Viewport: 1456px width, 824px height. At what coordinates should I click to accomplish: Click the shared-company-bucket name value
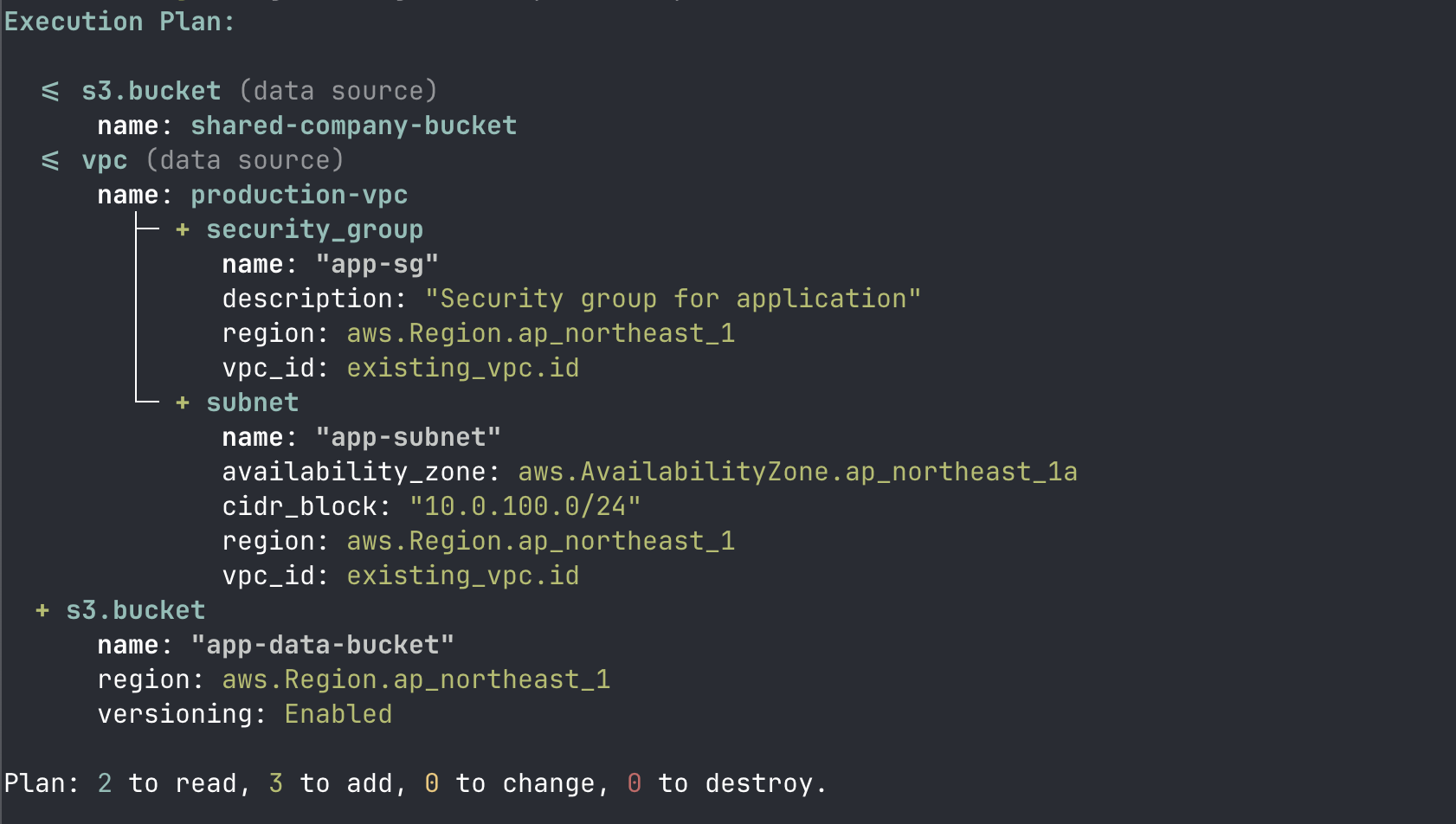353,126
